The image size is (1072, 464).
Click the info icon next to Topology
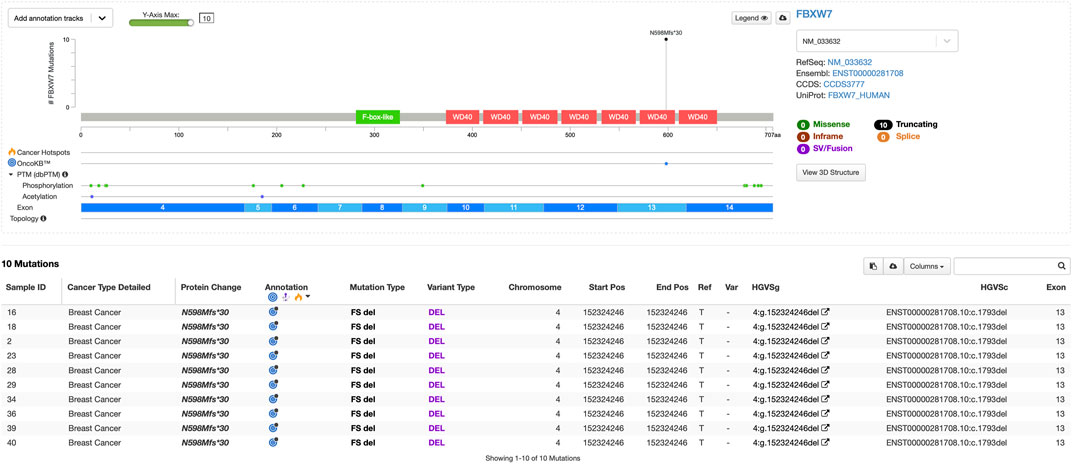pyautogui.click(x=43, y=219)
